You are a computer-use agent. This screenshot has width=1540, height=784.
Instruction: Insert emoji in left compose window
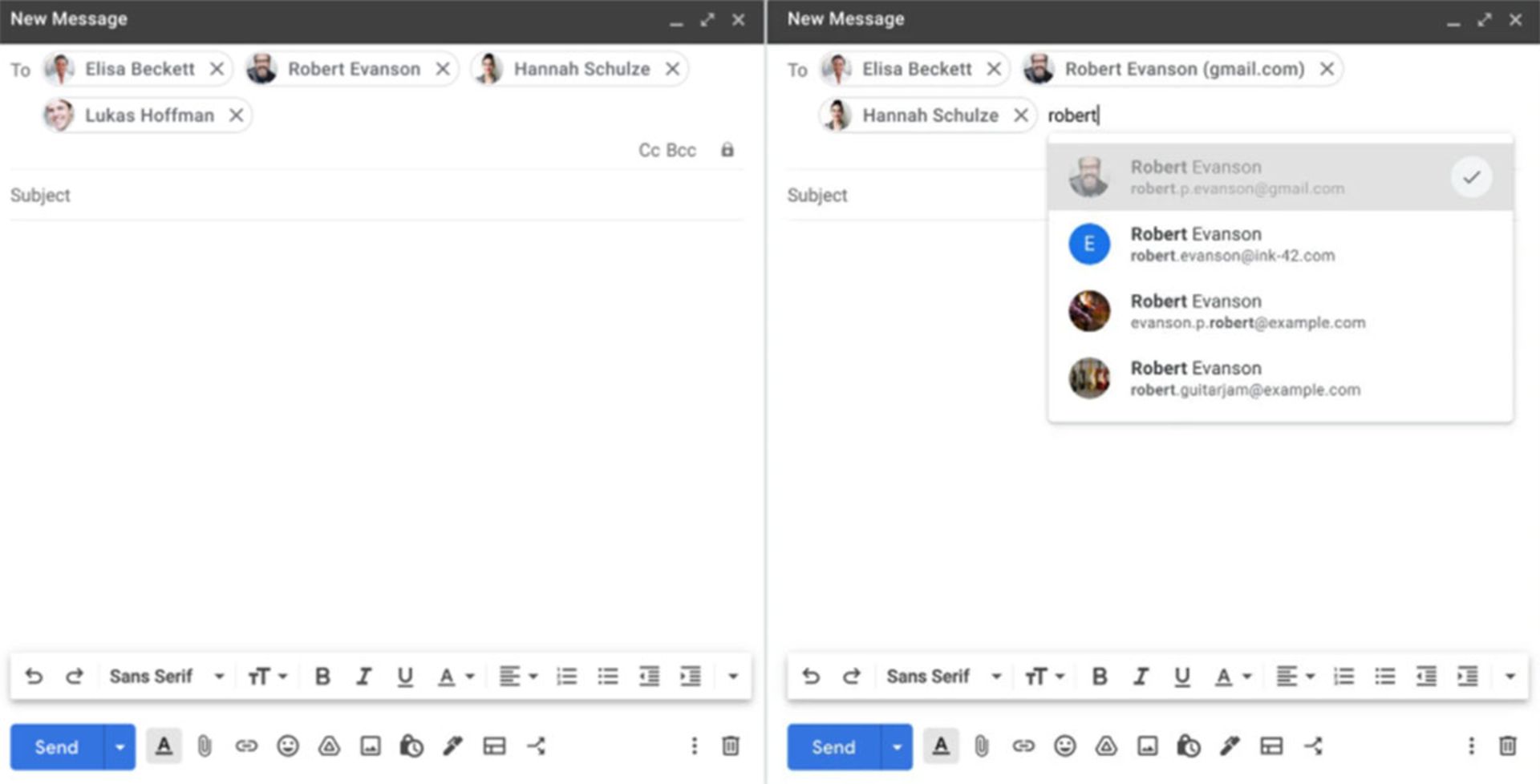coord(287,746)
